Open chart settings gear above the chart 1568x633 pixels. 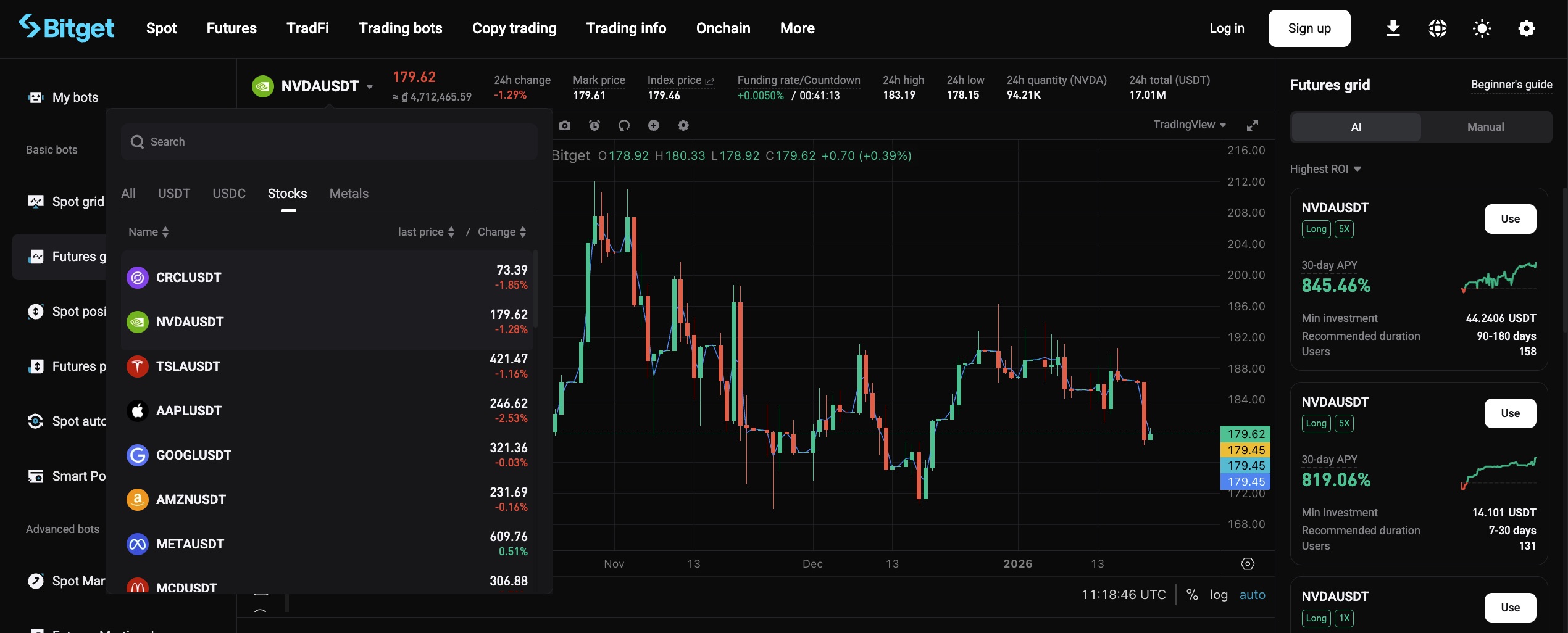click(x=683, y=125)
